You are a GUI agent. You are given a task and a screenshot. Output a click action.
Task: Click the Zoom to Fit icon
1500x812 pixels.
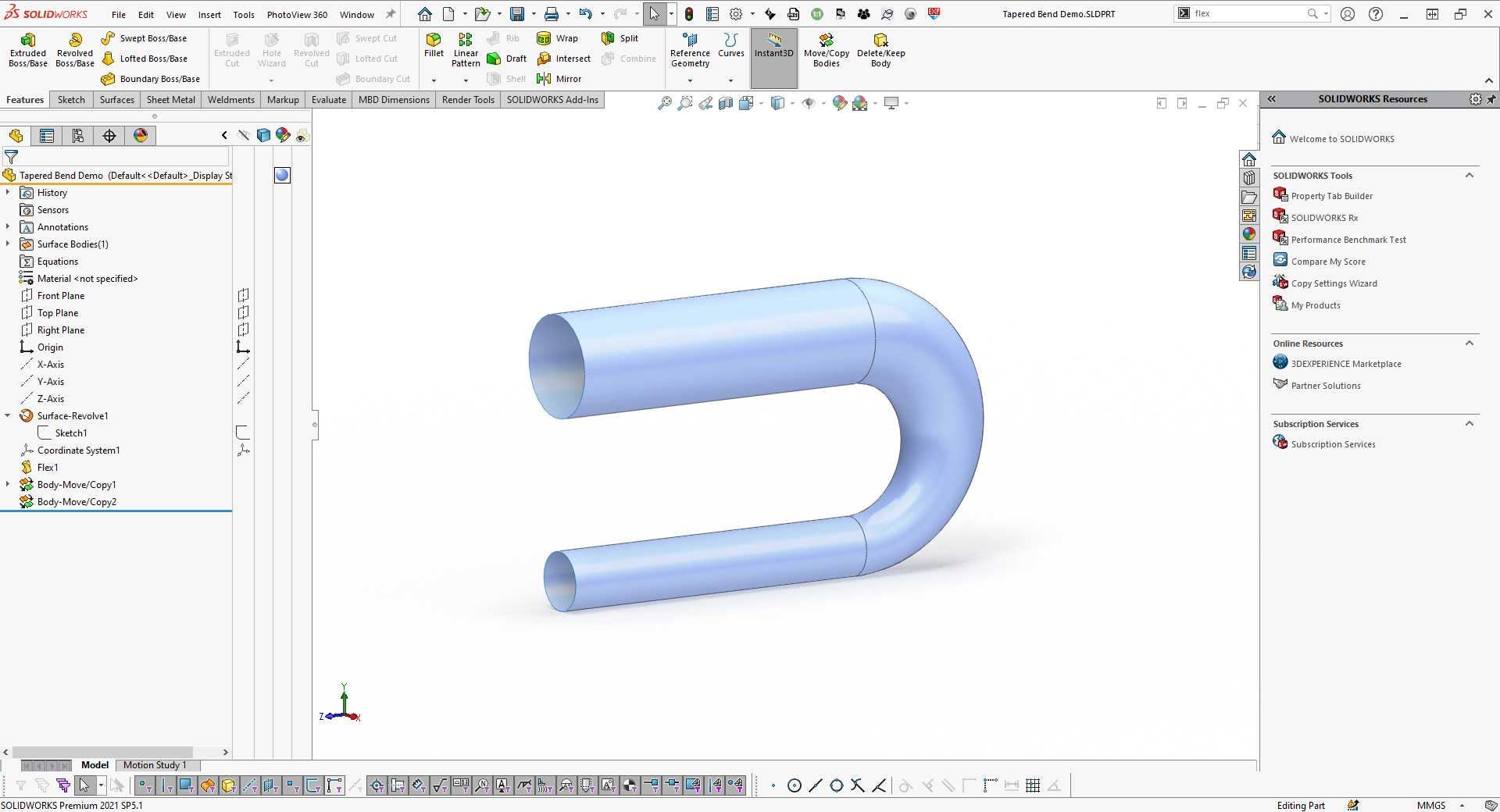click(664, 103)
